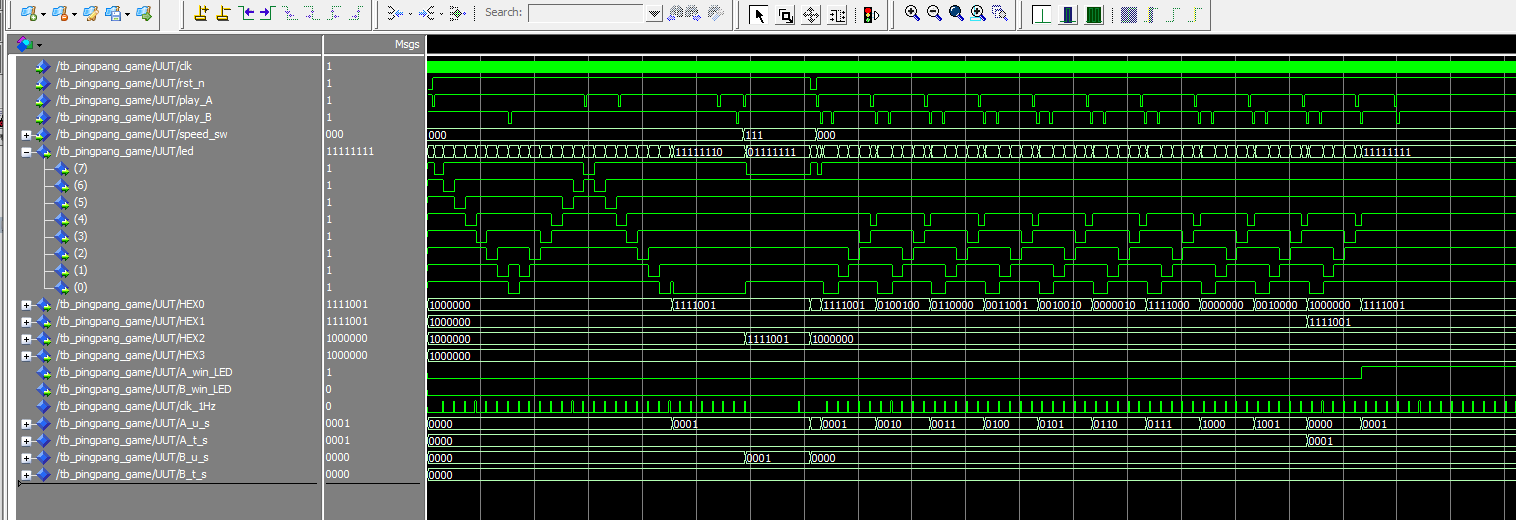Click the 111 segment in speed_sw waveform
This screenshot has height=520, width=1516.
tap(780, 135)
